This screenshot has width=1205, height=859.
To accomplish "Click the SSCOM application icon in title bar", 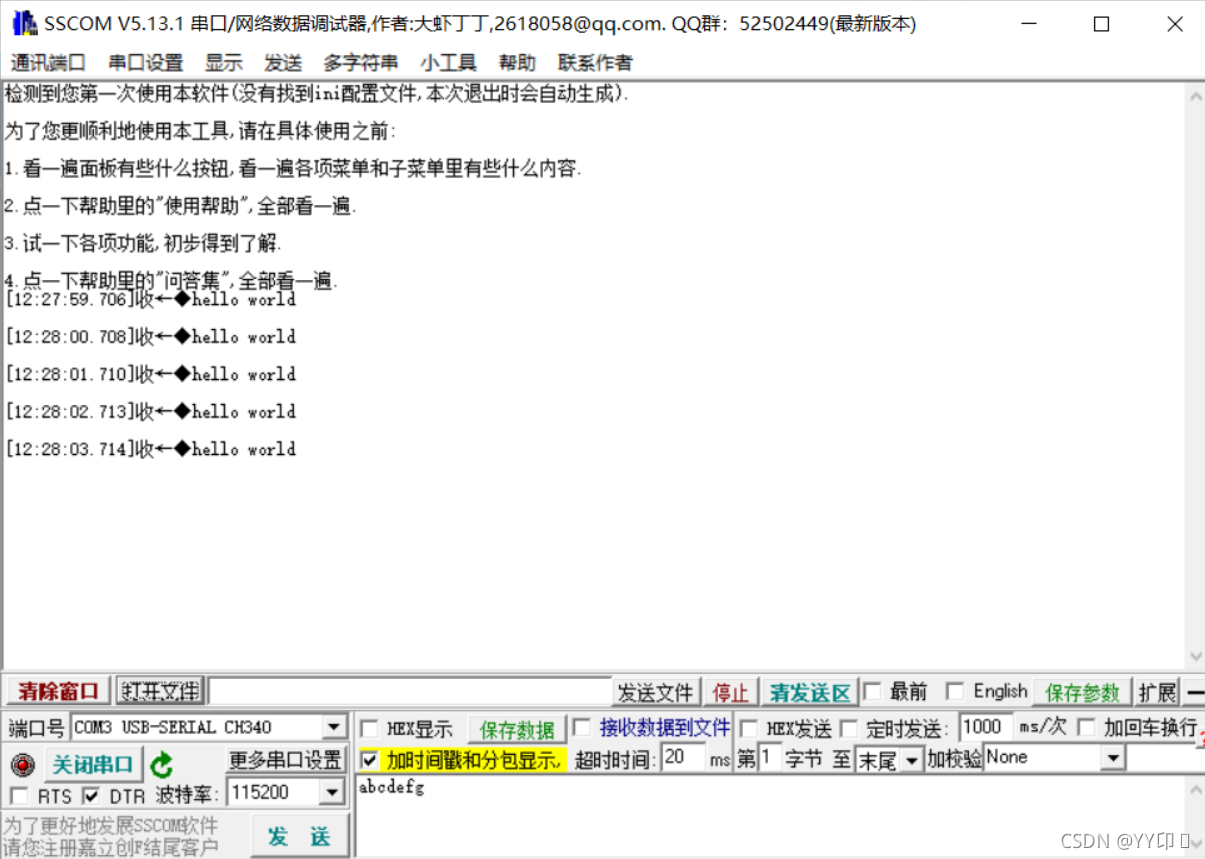I will (x=25, y=23).
